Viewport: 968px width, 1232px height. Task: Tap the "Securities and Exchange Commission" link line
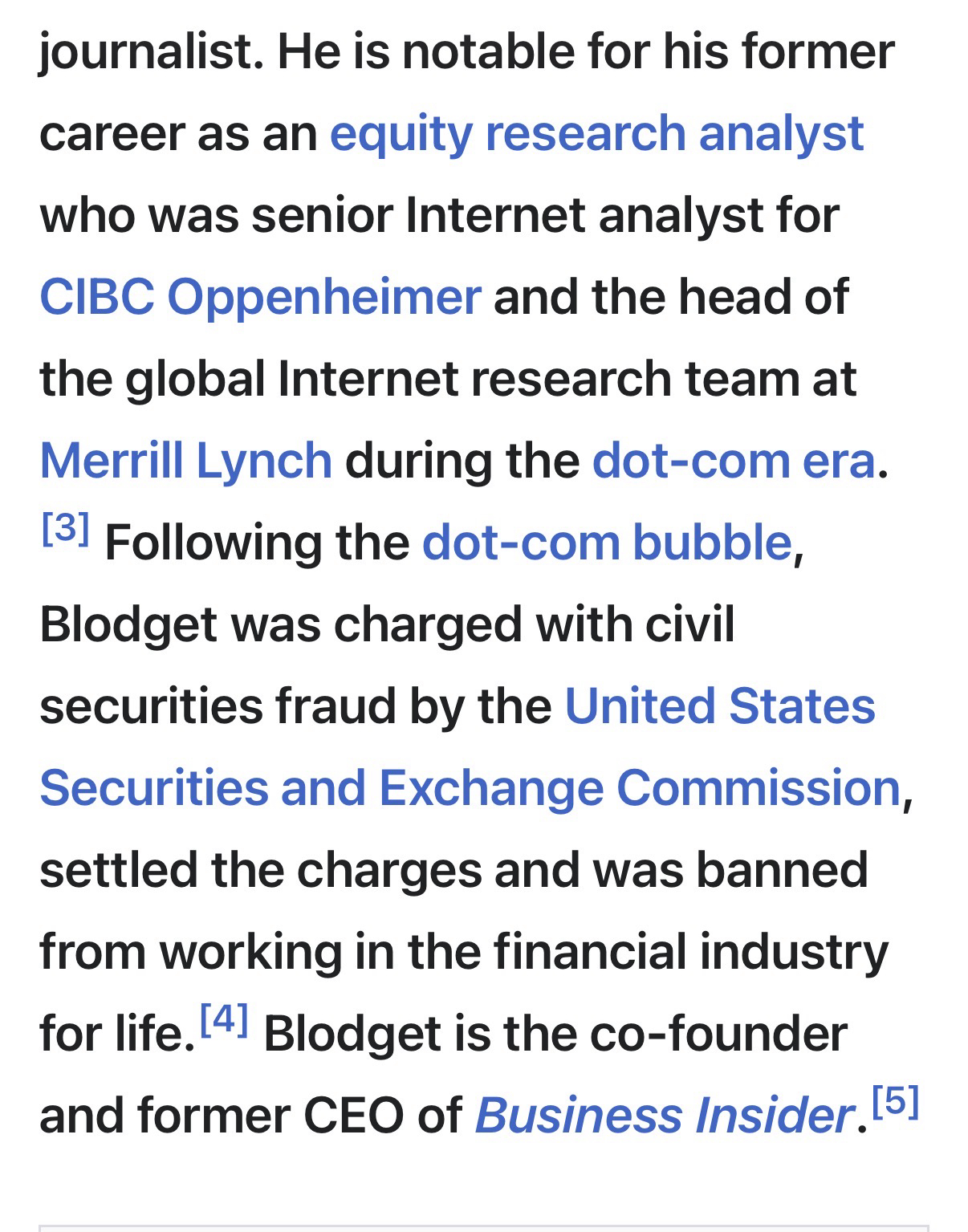[470, 788]
